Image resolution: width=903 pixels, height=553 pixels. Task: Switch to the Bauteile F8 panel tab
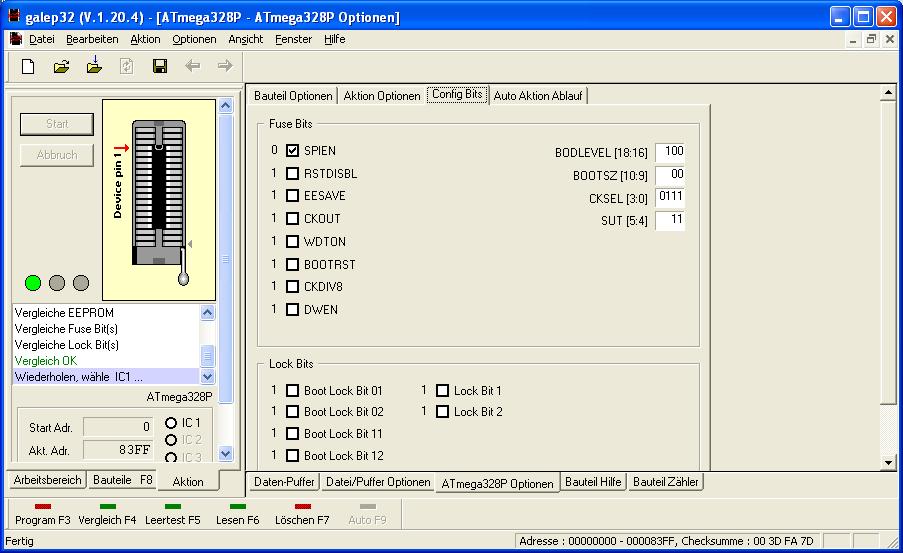coord(123,480)
